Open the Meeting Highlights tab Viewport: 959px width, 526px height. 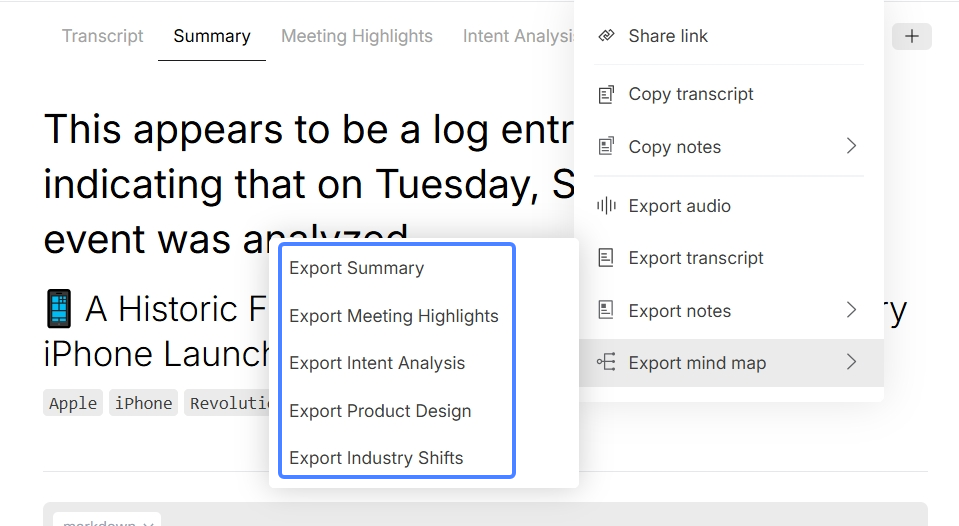[x=357, y=36]
